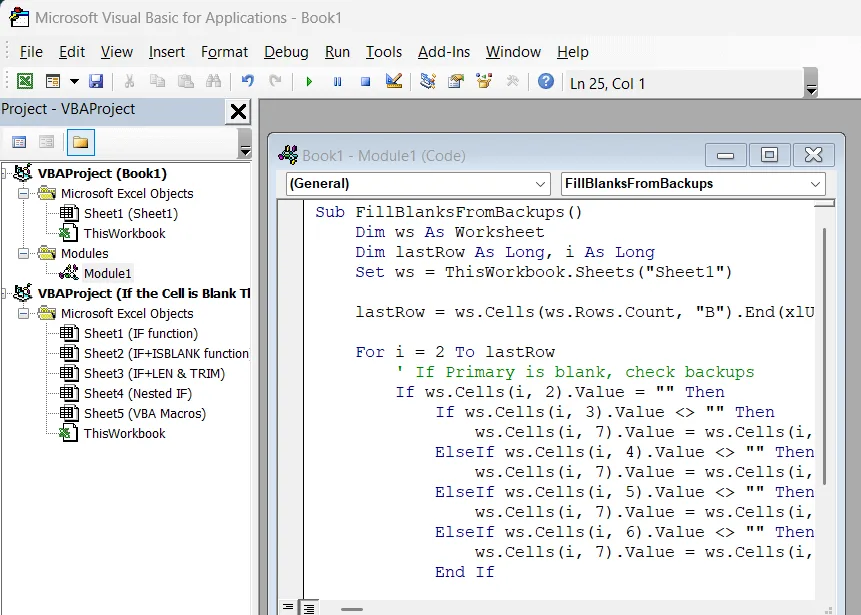Select Sheet5 (VBA Macros) tree item
861x615 pixels.
(144, 413)
